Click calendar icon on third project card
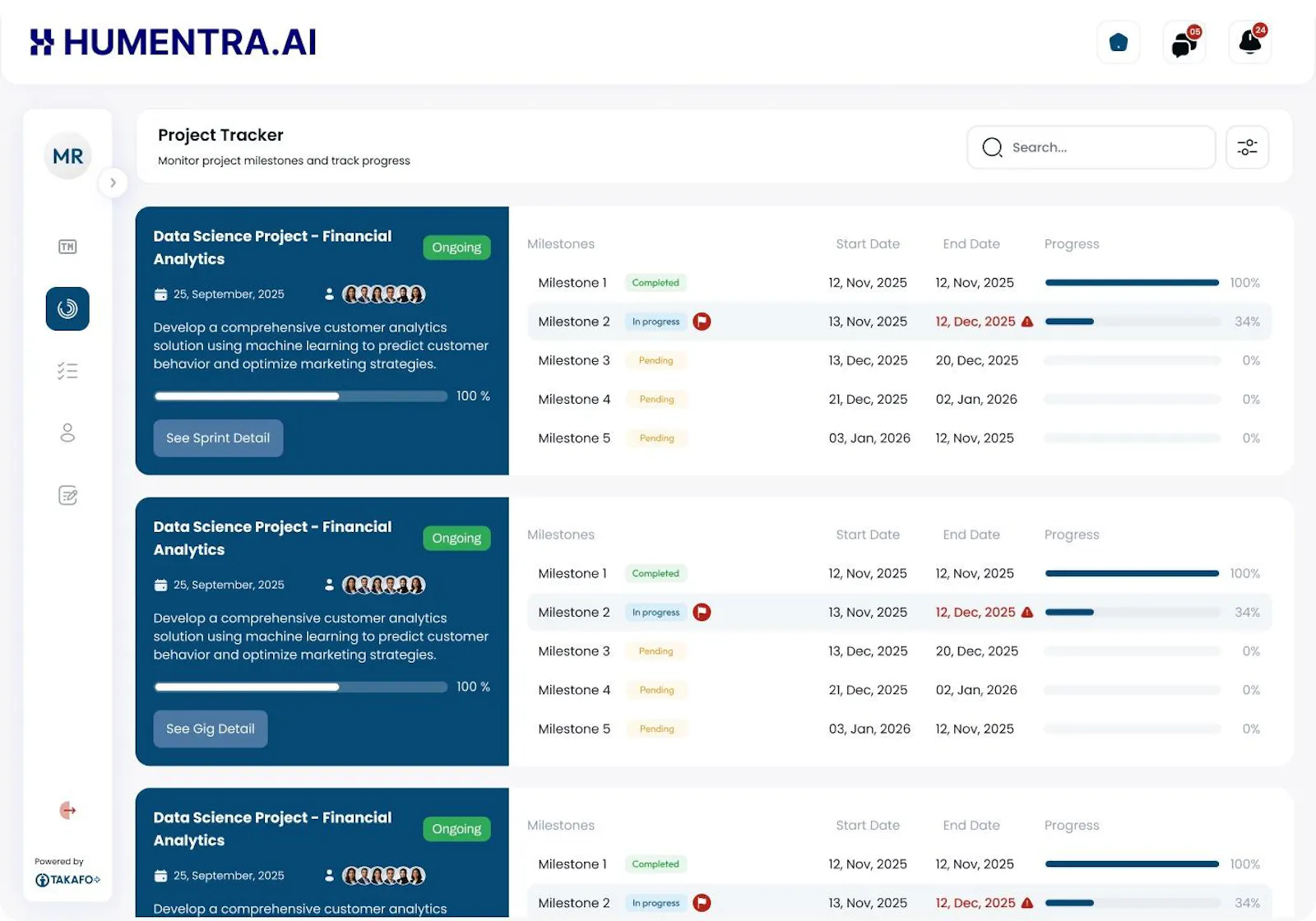Screen dimensions: 1316x921 (160, 876)
